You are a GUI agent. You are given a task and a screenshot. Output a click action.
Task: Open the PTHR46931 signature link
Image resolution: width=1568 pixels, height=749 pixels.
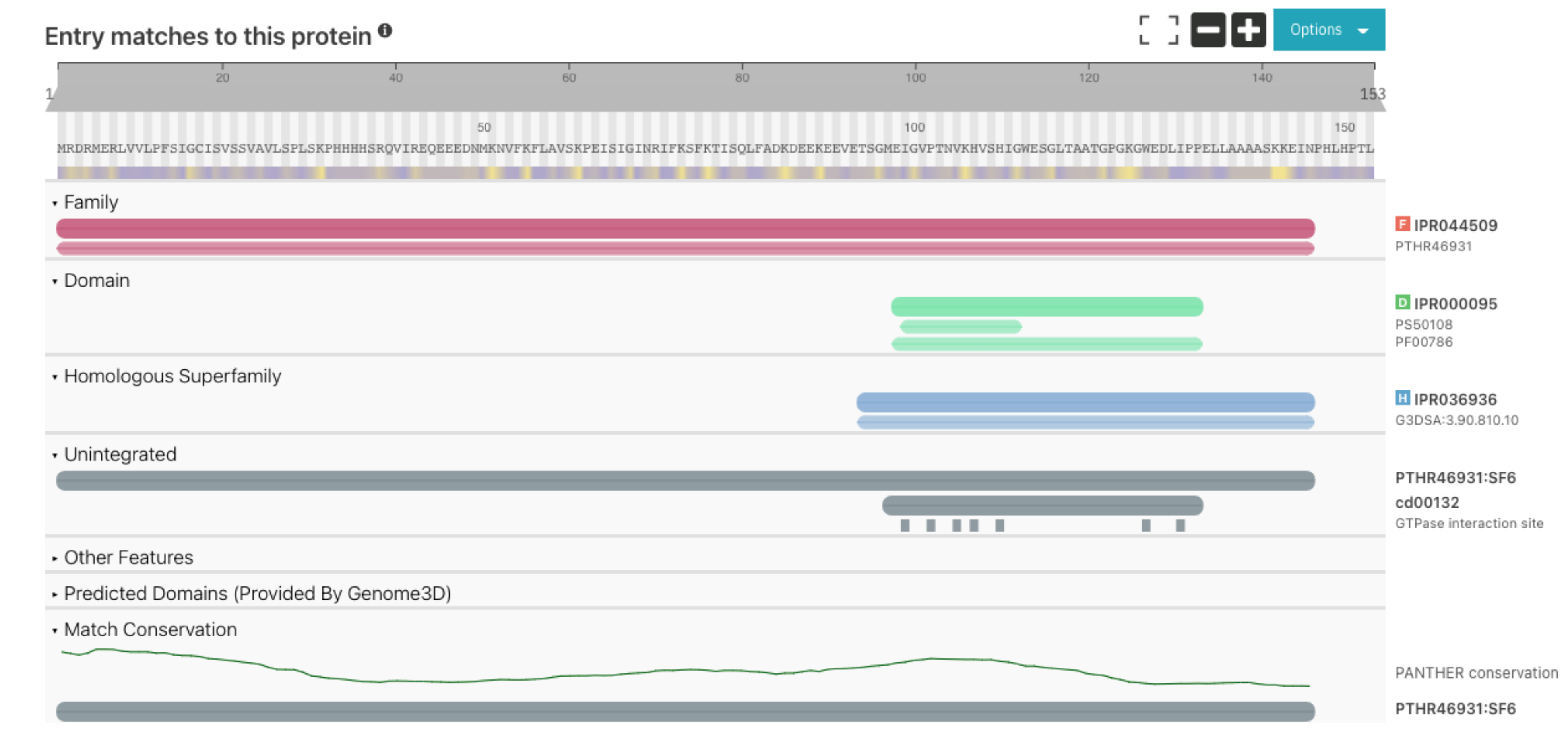(1434, 246)
